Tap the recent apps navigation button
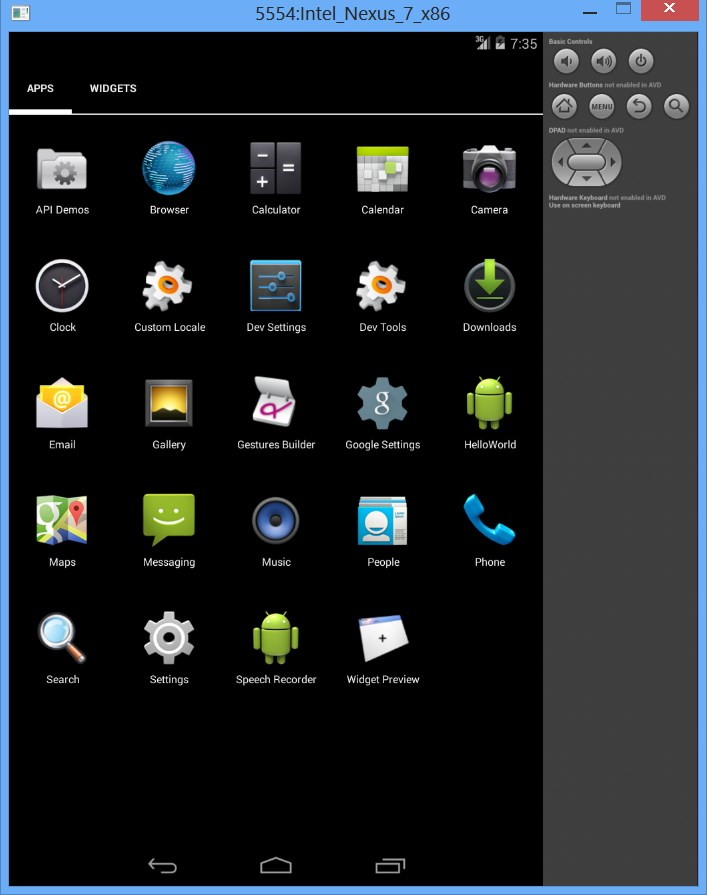This screenshot has width=707, height=895. coord(390,865)
